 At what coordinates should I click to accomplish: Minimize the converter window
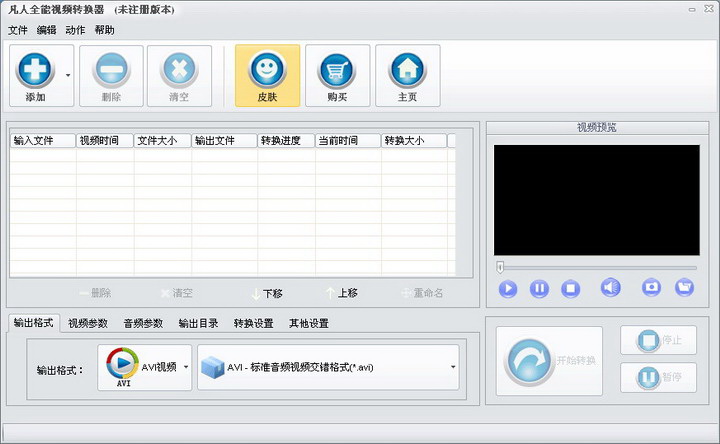pyautogui.click(x=692, y=9)
